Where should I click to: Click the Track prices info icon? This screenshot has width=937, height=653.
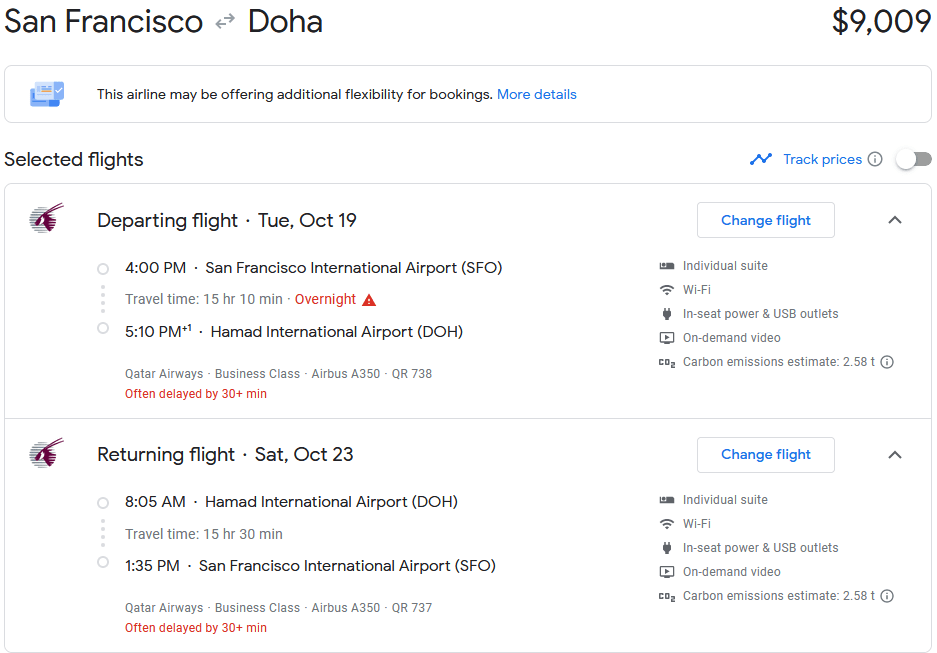coord(874,158)
